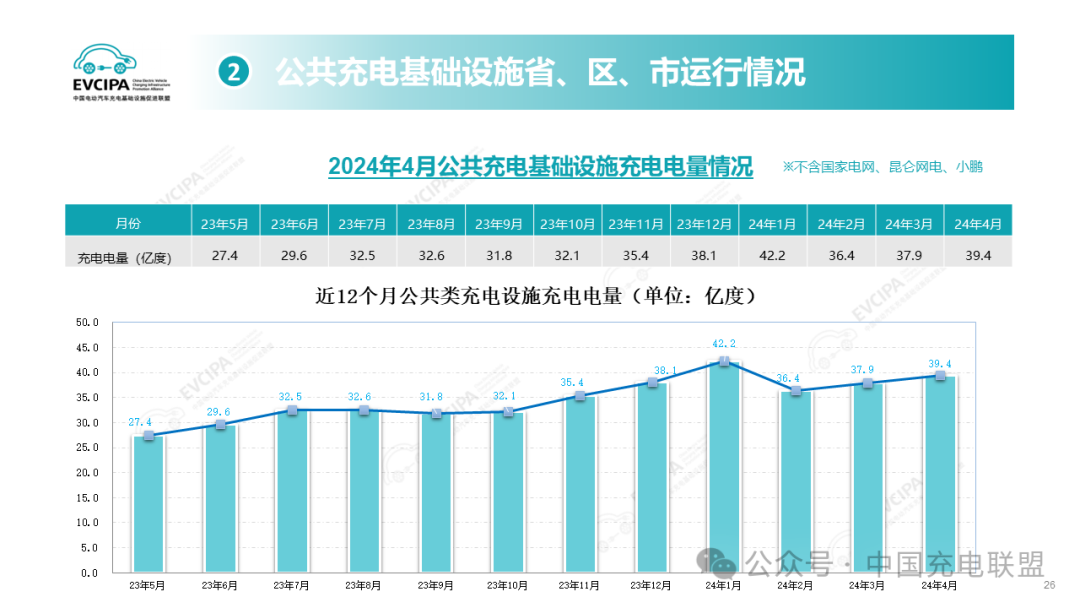
Task: Click the 24年1月 data point marker
Action: pos(724,362)
